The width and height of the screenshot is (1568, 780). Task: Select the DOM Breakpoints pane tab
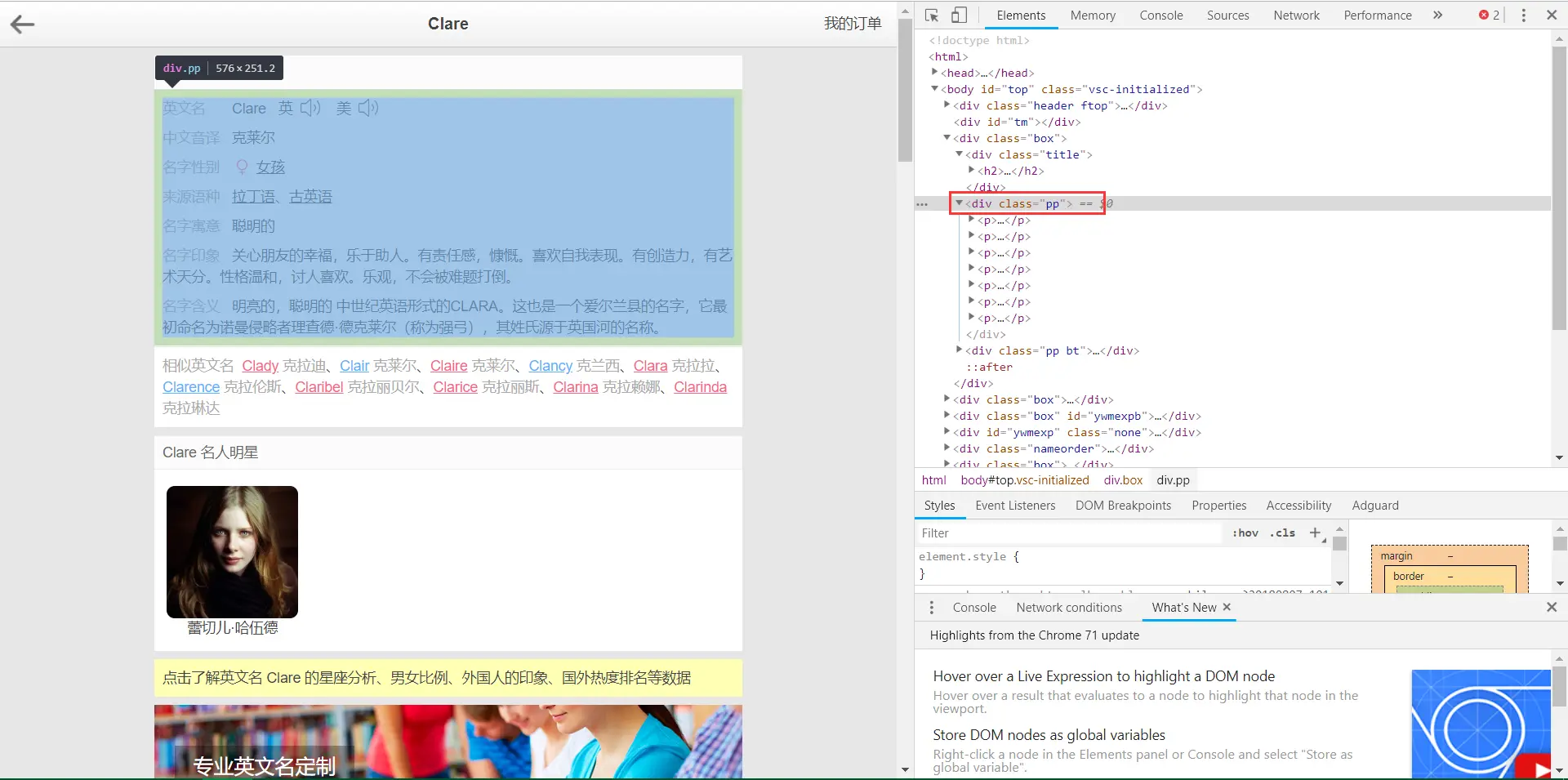click(1123, 506)
